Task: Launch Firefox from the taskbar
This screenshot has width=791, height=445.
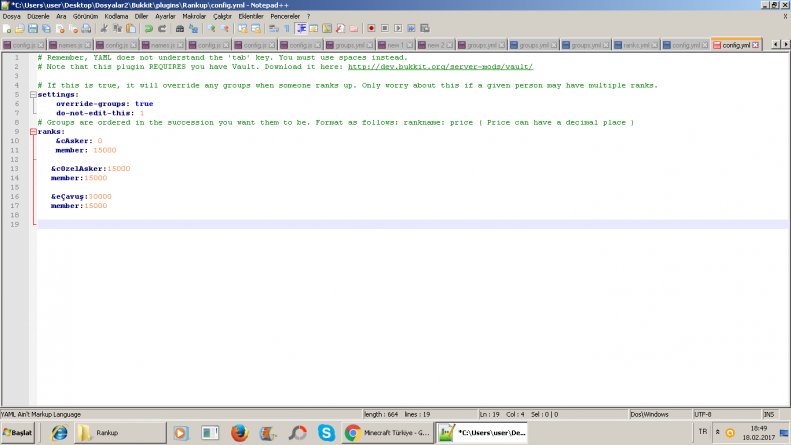Action: click(x=239, y=433)
